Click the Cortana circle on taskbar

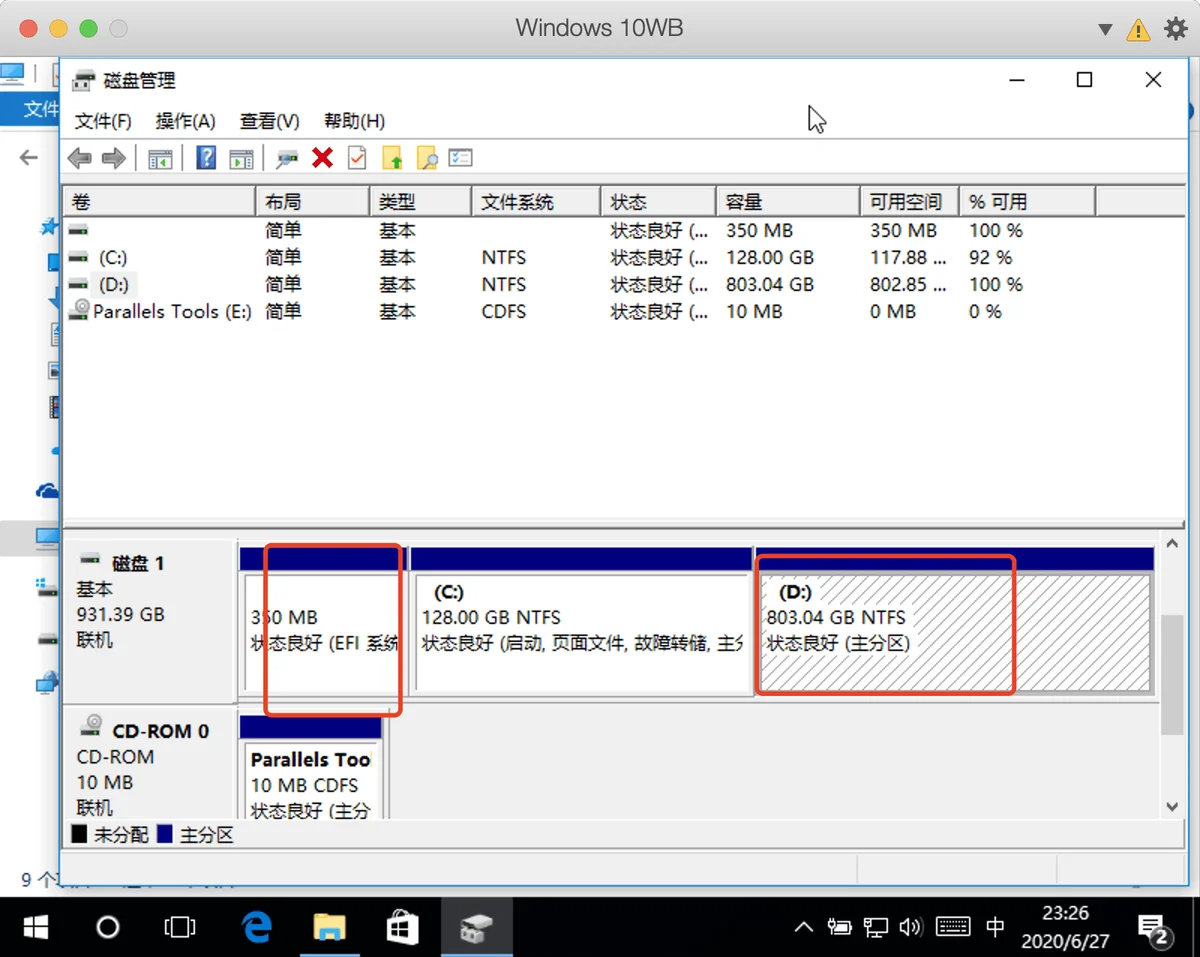click(108, 928)
